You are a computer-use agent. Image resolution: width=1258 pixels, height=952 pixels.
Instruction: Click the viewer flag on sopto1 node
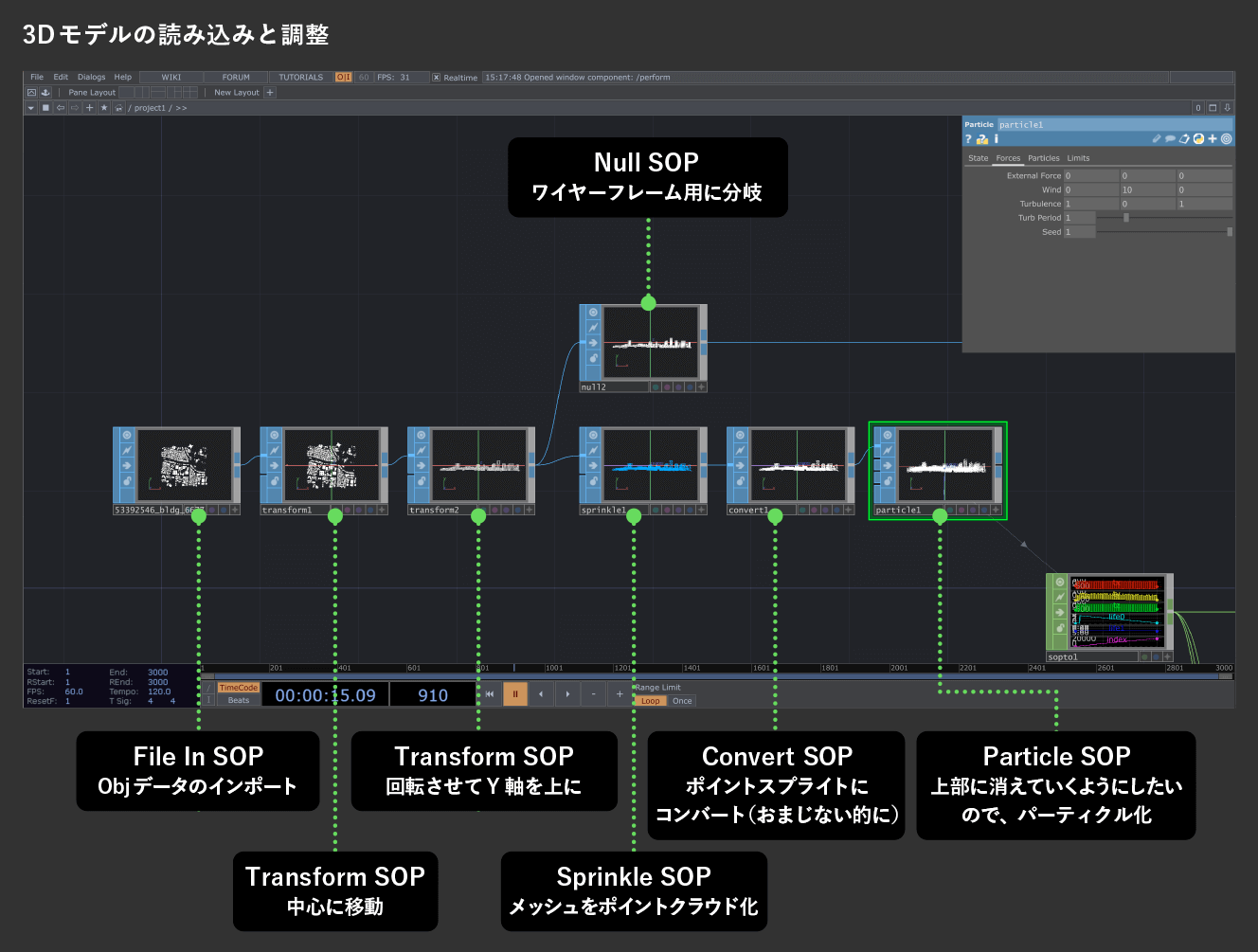(x=1060, y=582)
